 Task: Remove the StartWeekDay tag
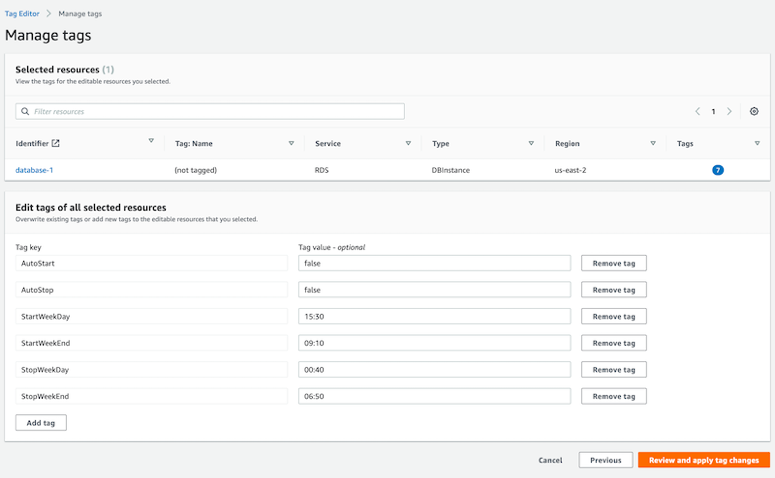point(614,316)
